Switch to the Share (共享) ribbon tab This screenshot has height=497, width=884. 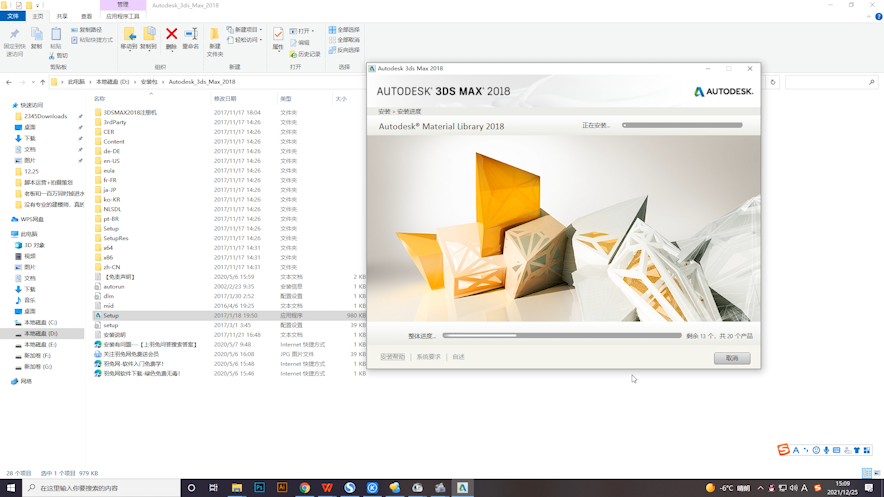tap(62, 16)
